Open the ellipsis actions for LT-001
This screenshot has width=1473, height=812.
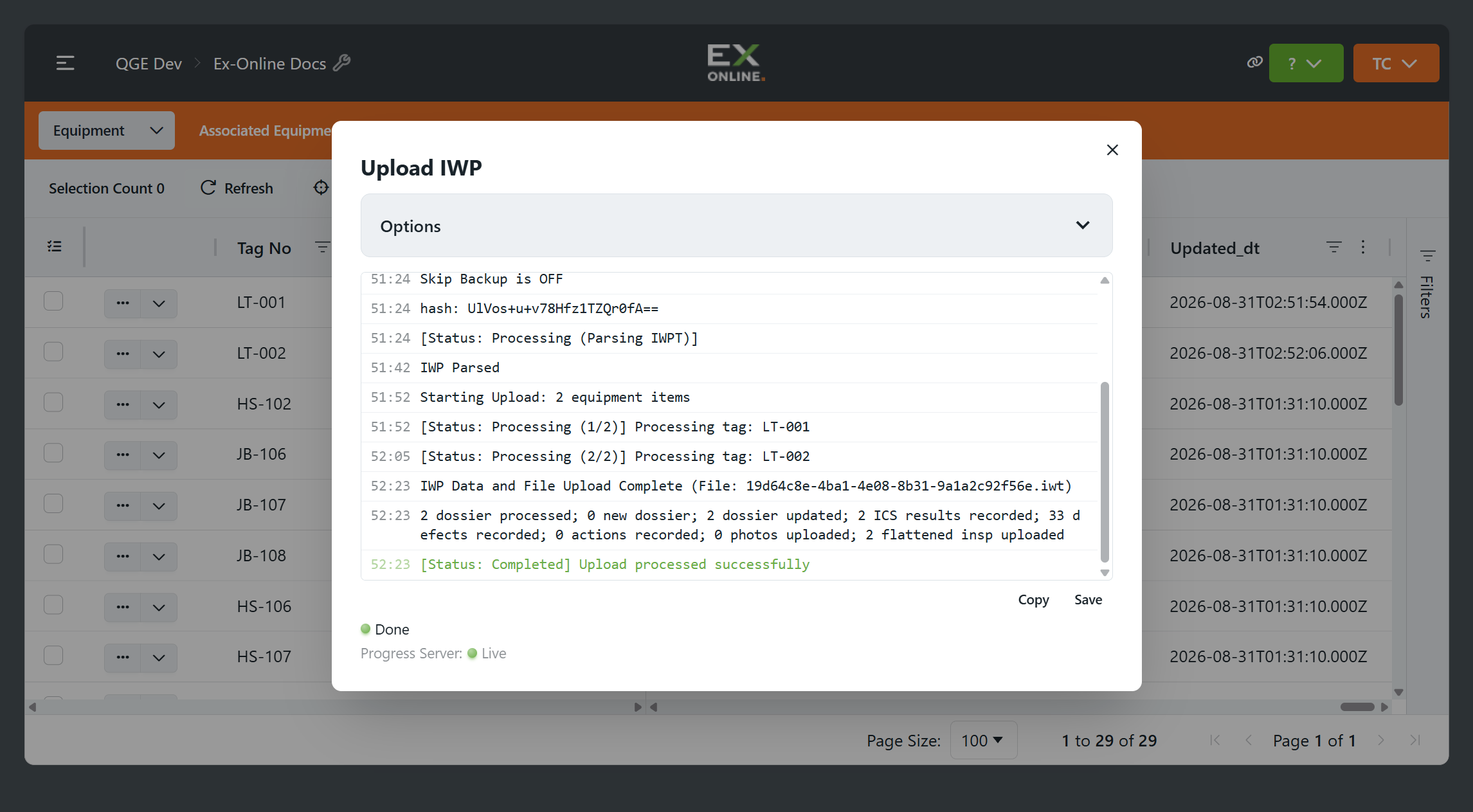pos(123,303)
